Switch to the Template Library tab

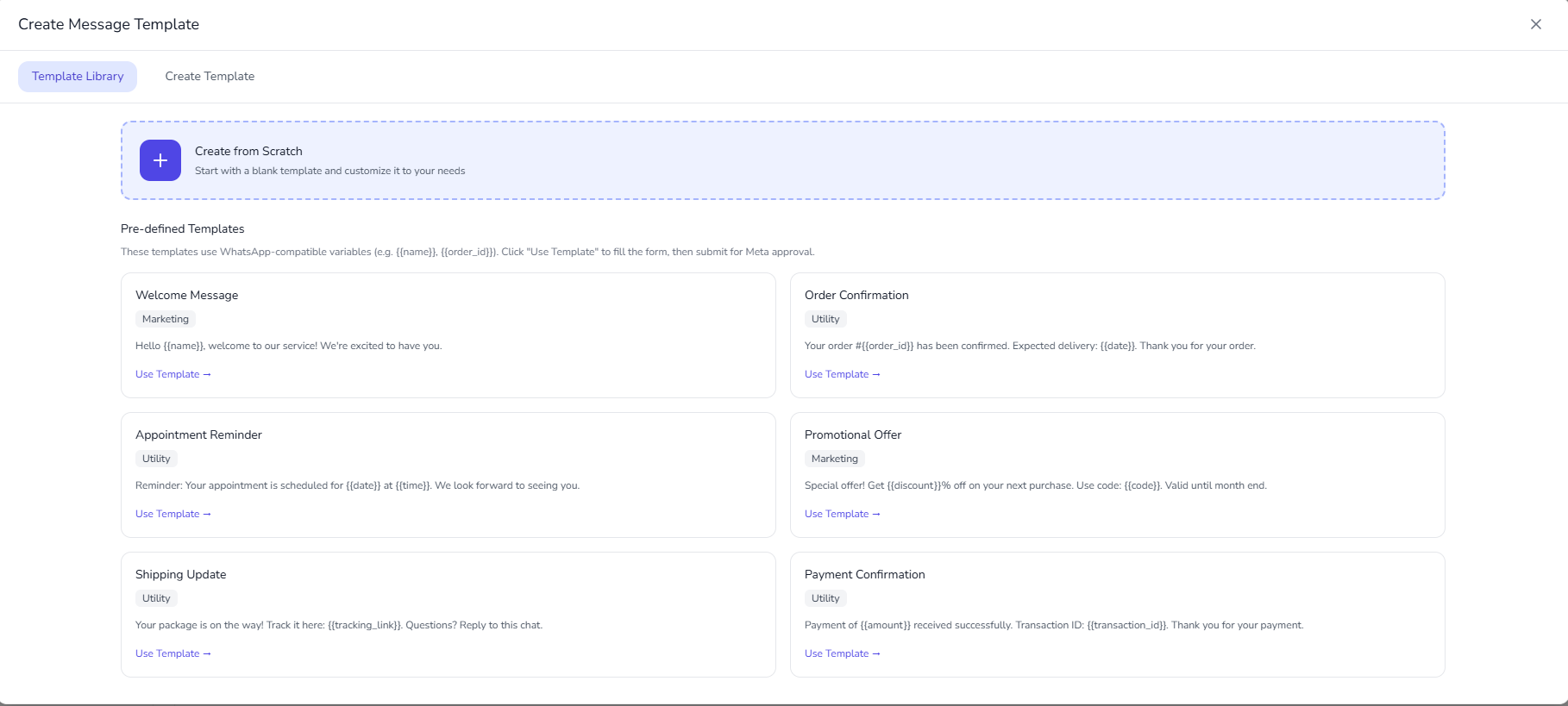78,77
